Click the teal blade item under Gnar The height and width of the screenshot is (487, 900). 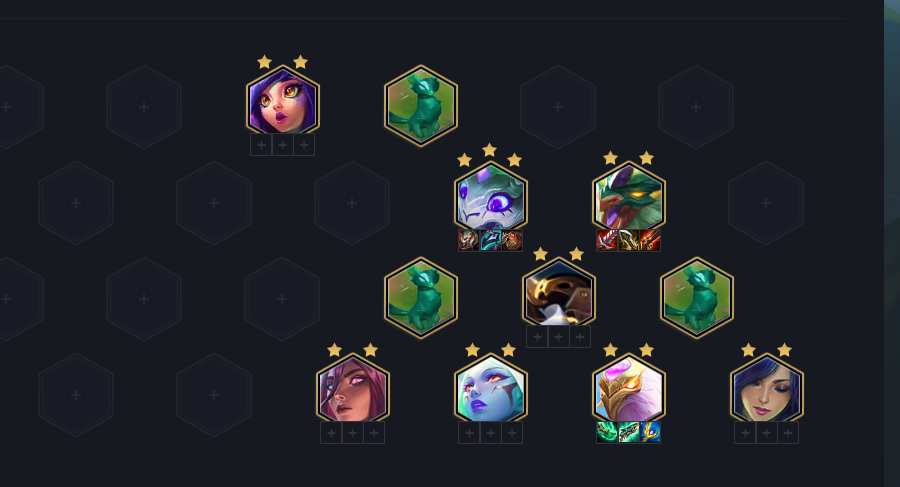[490, 240]
